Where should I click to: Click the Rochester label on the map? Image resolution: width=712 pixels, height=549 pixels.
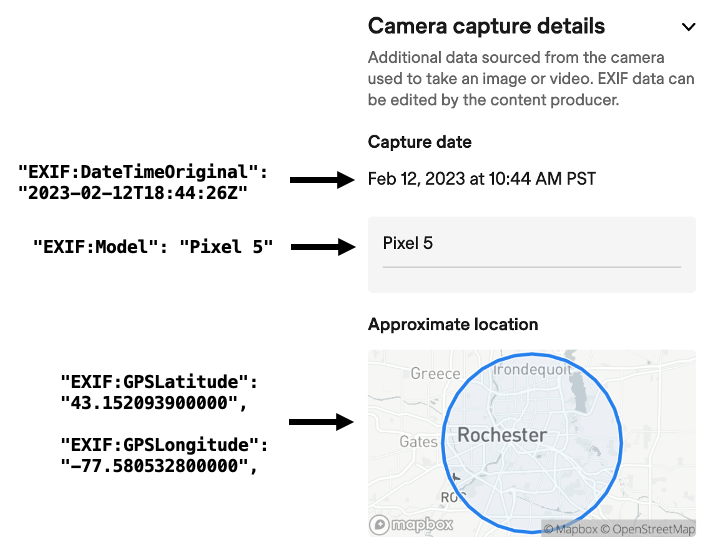click(502, 435)
